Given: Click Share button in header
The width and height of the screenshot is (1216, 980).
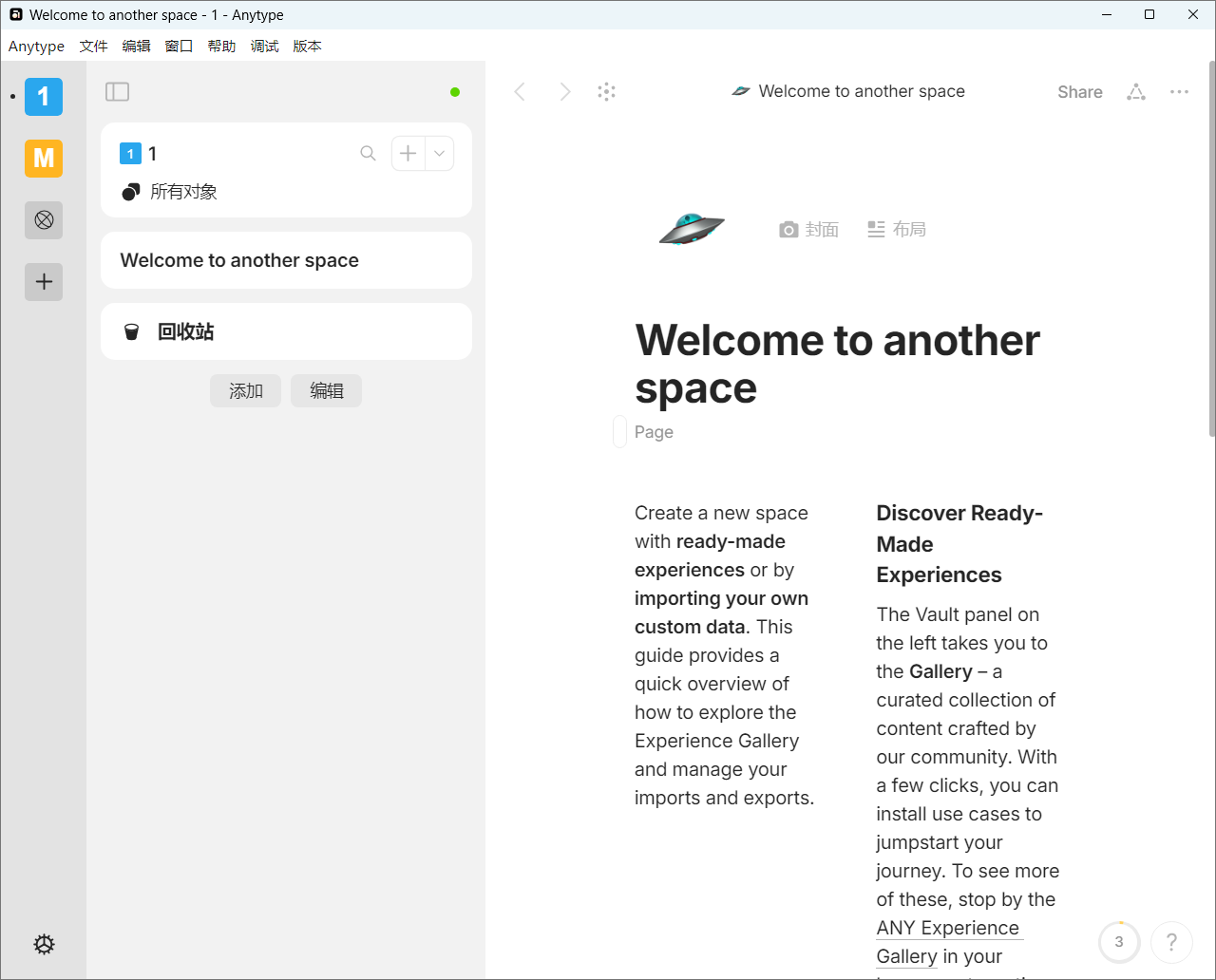Looking at the screenshot, I should tap(1080, 92).
